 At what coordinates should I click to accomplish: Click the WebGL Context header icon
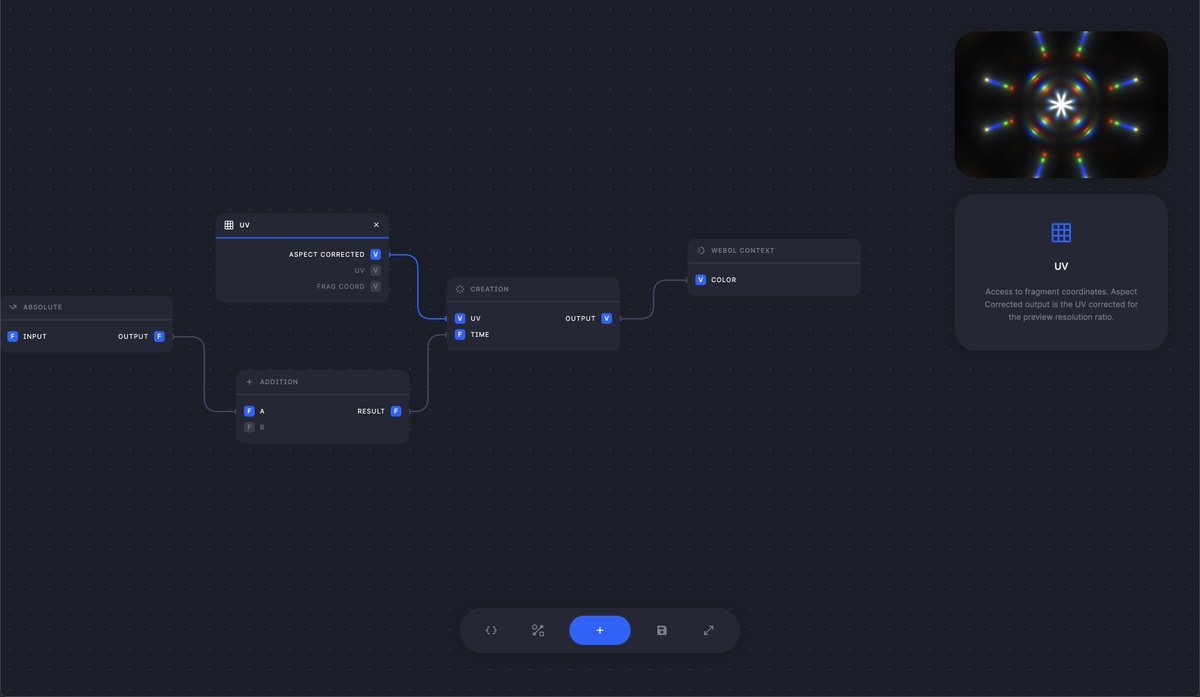pyautogui.click(x=701, y=250)
